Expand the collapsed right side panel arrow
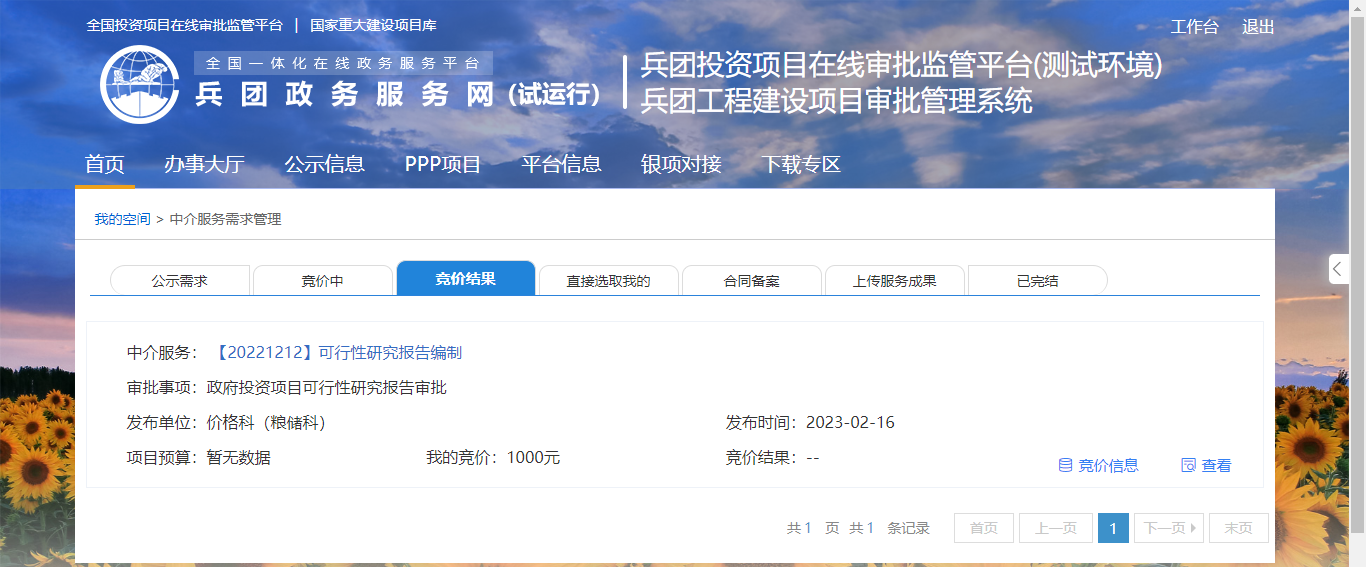 pyautogui.click(x=1338, y=269)
